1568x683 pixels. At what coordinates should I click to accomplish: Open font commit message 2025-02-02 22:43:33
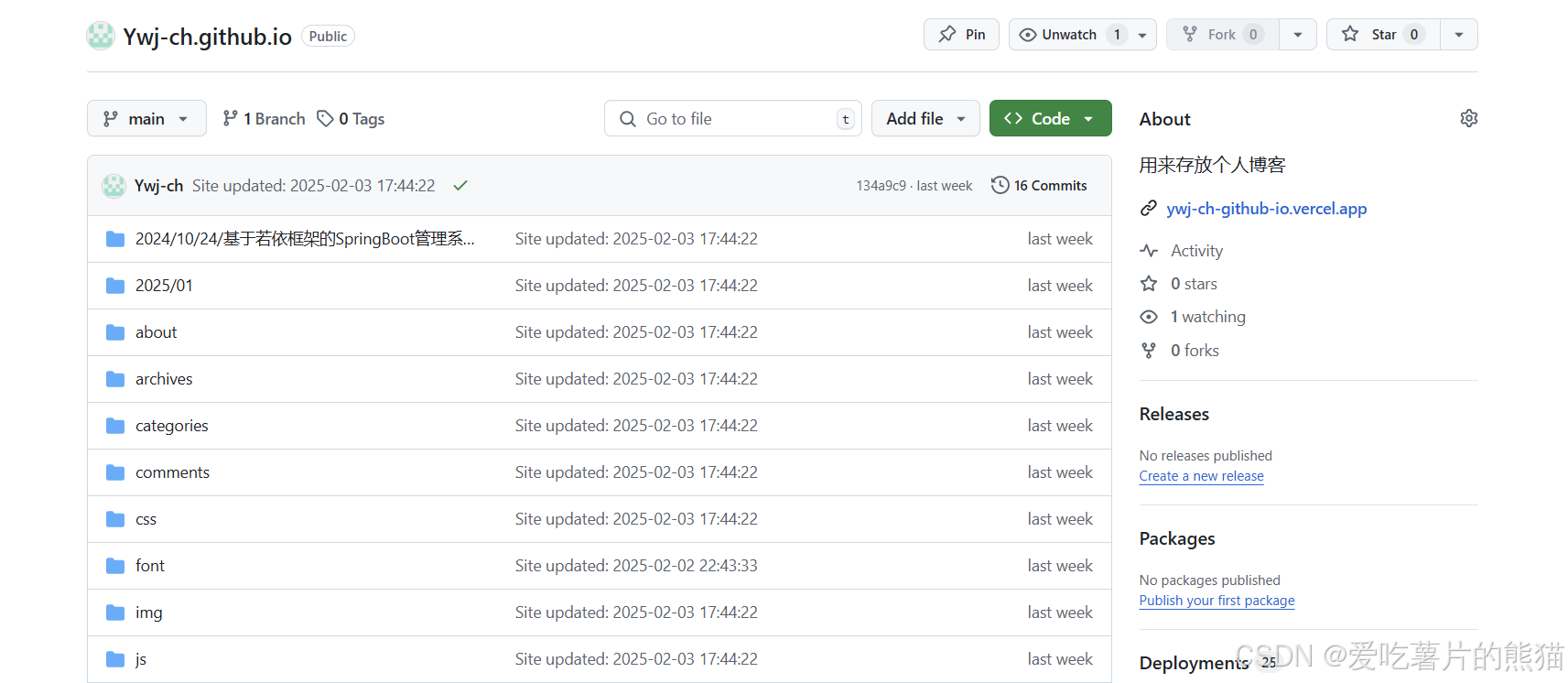click(x=636, y=566)
